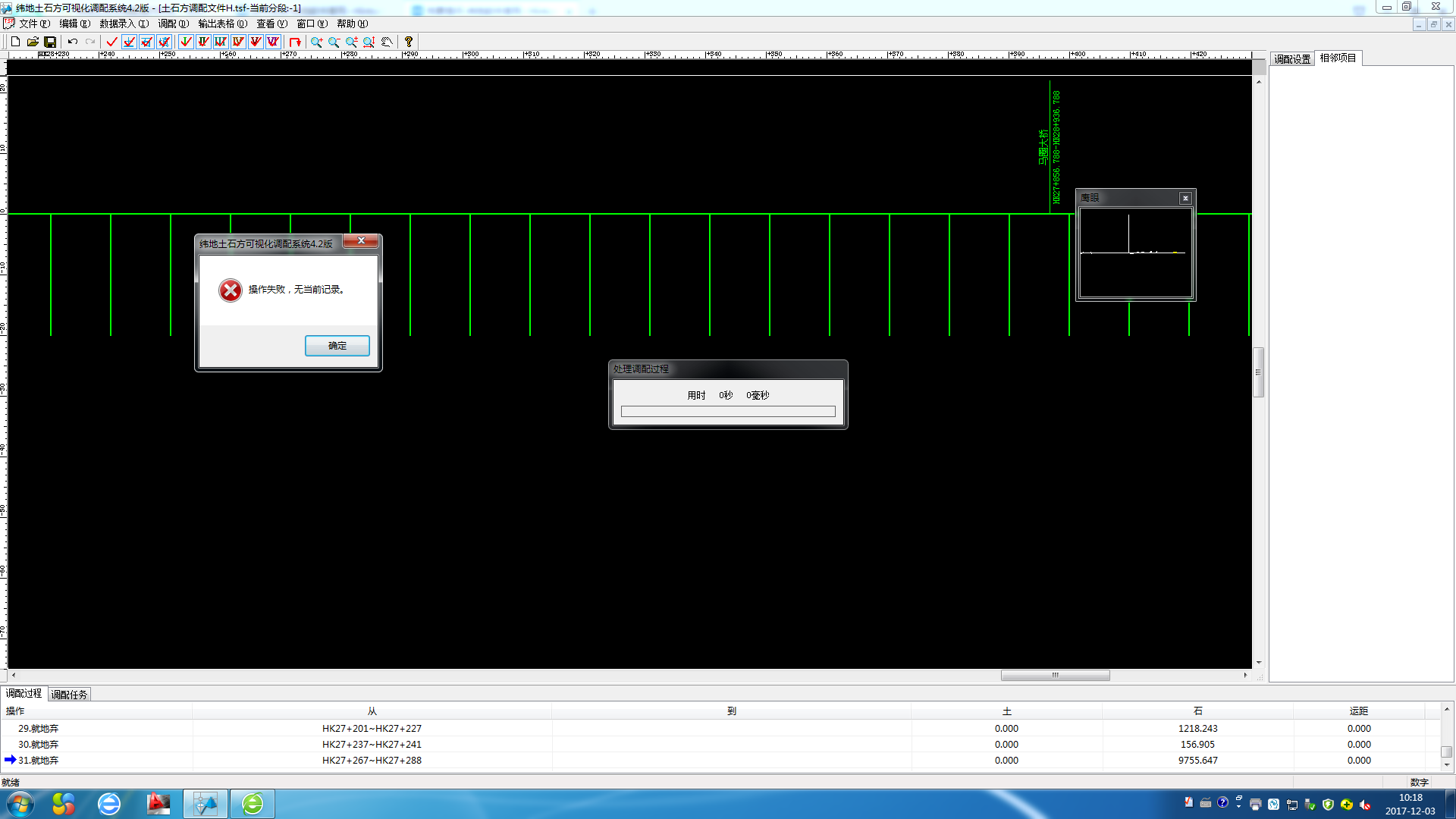Activate the level II checkmark toolbar icon
The width and height of the screenshot is (1456, 819).
tap(204, 42)
